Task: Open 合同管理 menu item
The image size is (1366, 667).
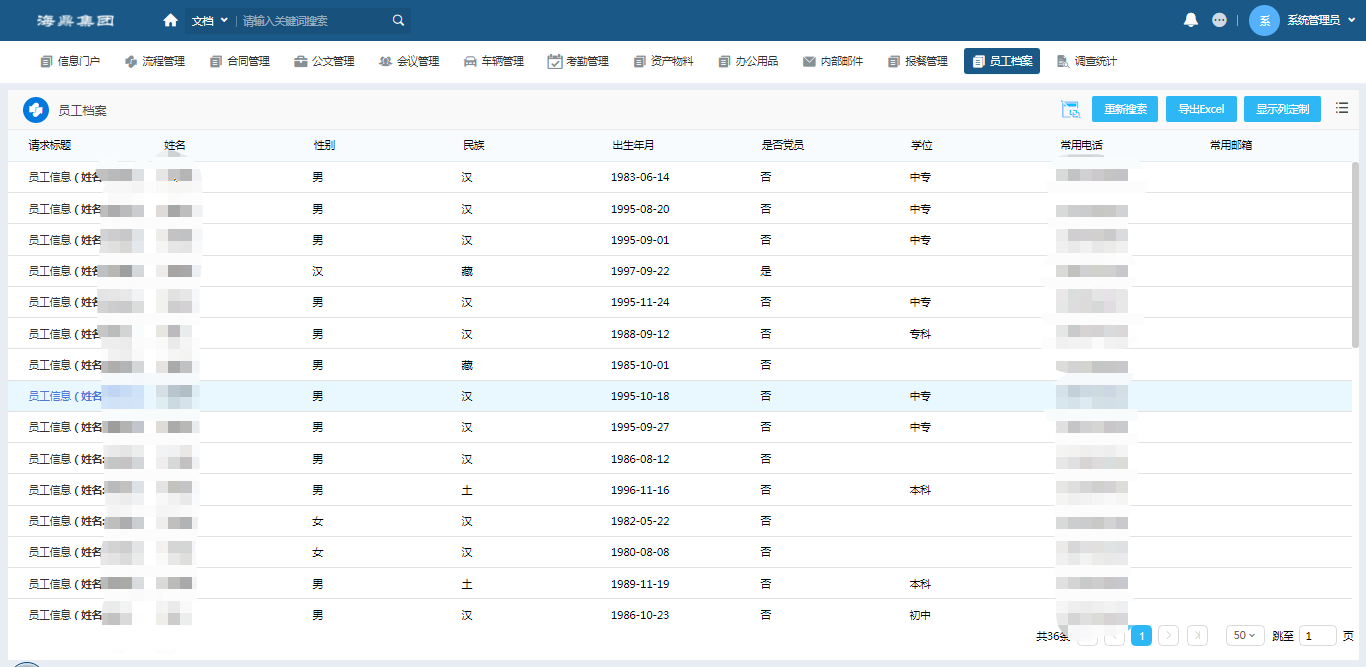Action: pos(240,61)
